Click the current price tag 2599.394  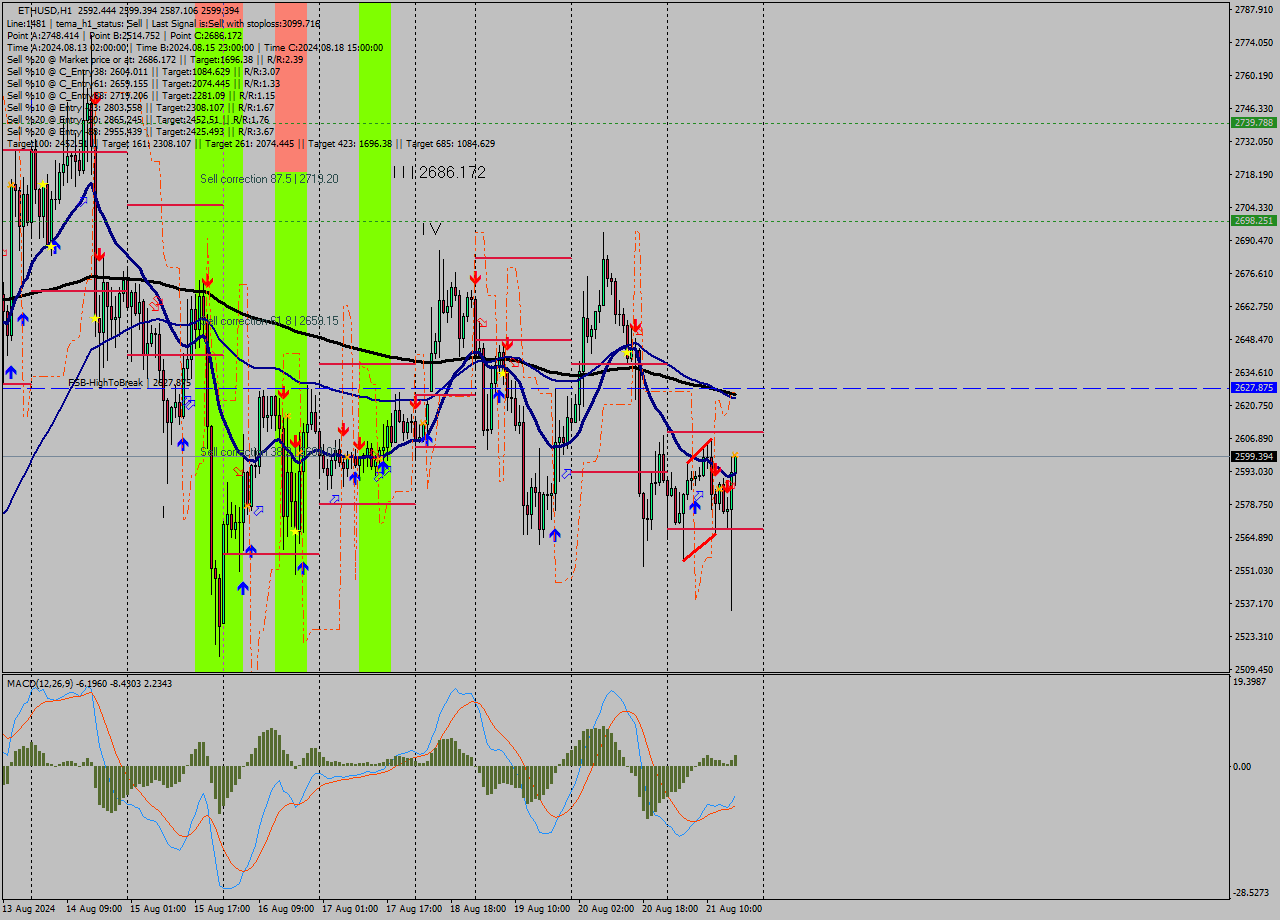click(x=1254, y=456)
